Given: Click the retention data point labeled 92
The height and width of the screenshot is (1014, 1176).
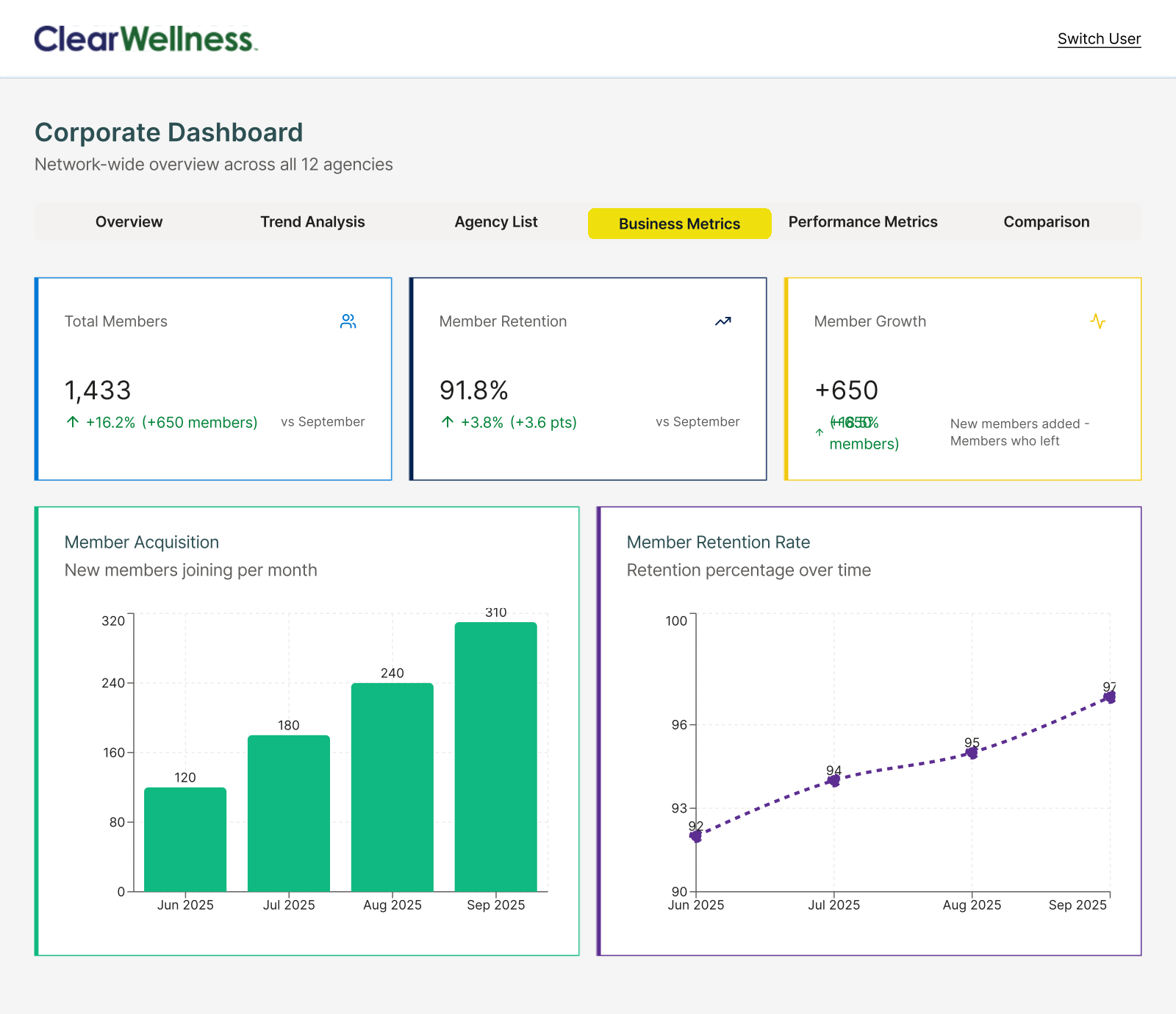Looking at the screenshot, I should click(696, 836).
